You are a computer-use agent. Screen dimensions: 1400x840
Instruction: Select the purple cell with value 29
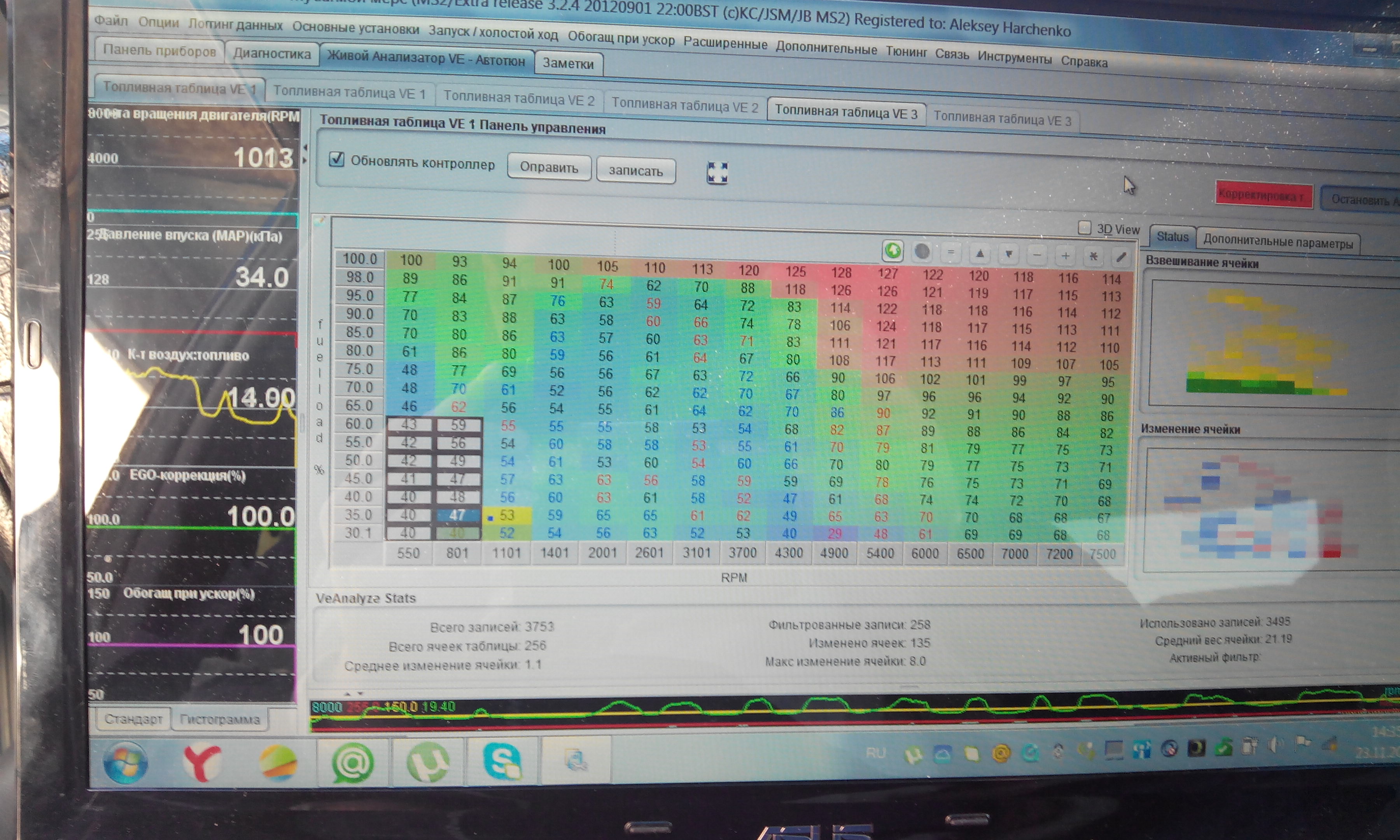click(x=835, y=533)
